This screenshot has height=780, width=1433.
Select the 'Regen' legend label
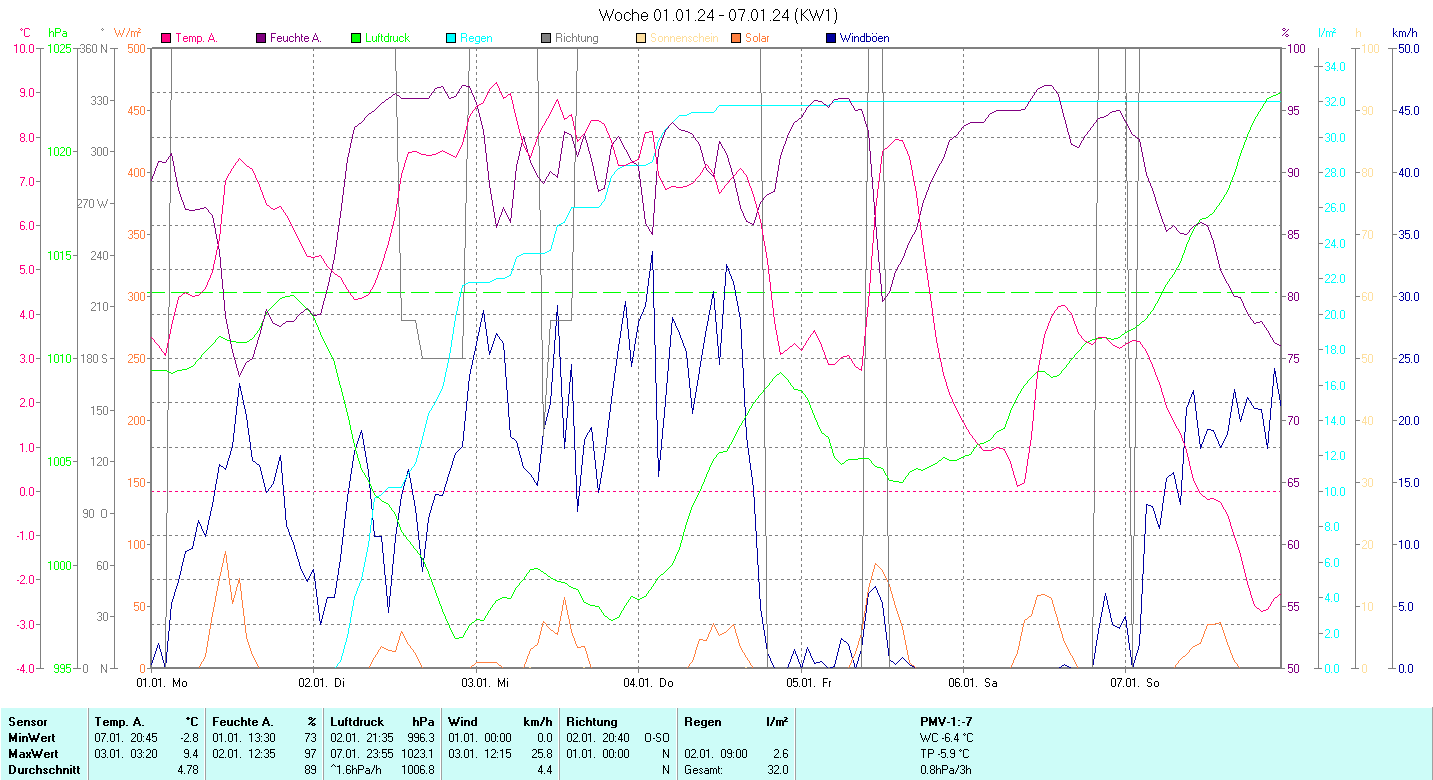click(476, 38)
